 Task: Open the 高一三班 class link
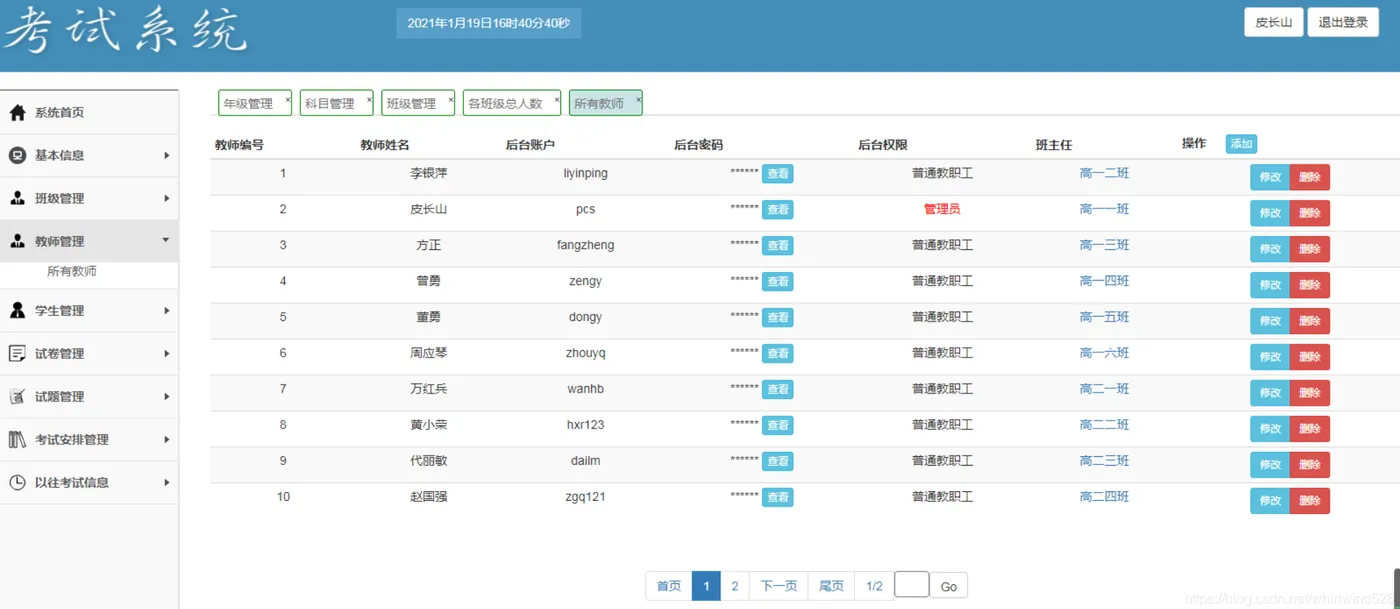[1104, 245]
